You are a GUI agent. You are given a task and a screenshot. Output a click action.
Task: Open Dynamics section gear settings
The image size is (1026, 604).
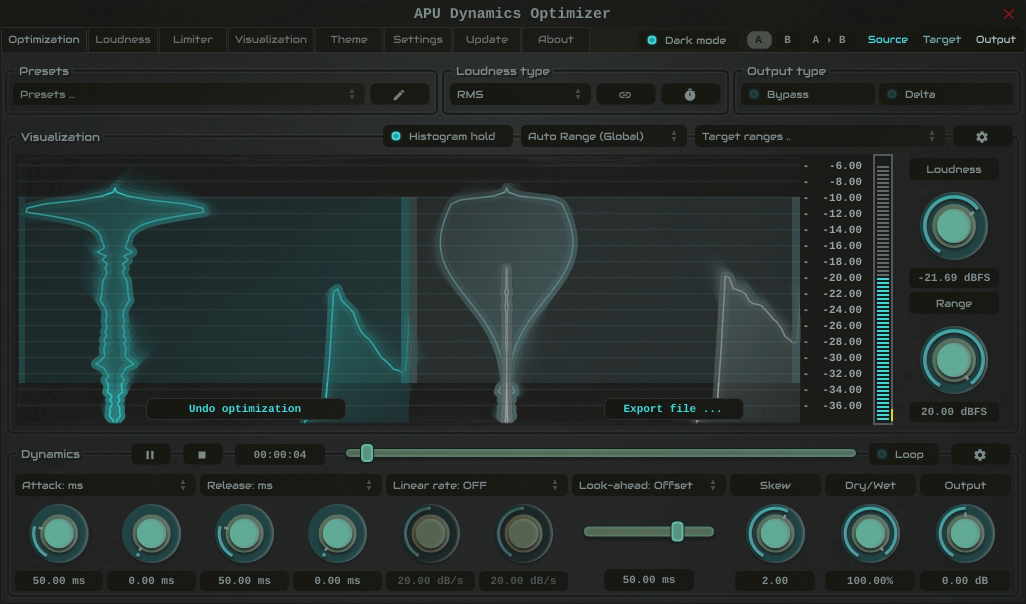[x=980, y=455]
